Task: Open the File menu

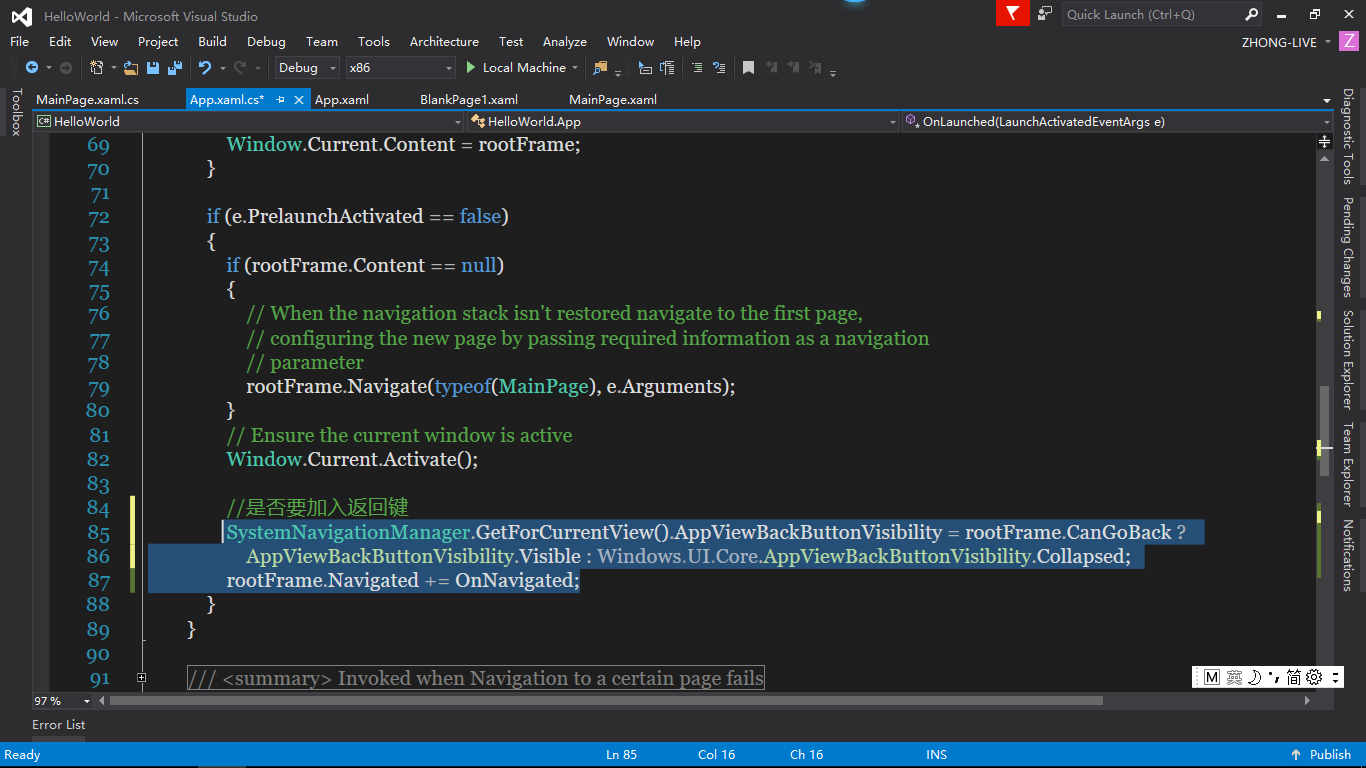Action: pos(19,42)
